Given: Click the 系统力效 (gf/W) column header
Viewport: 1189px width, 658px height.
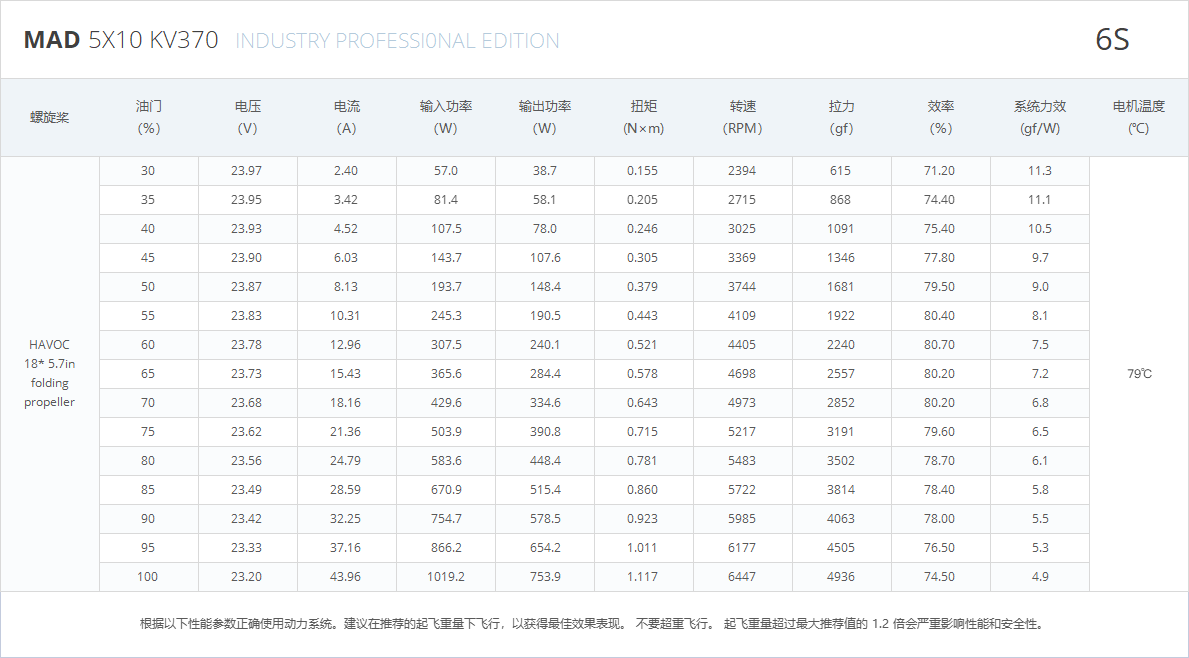Looking at the screenshot, I should coord(1040,118).
